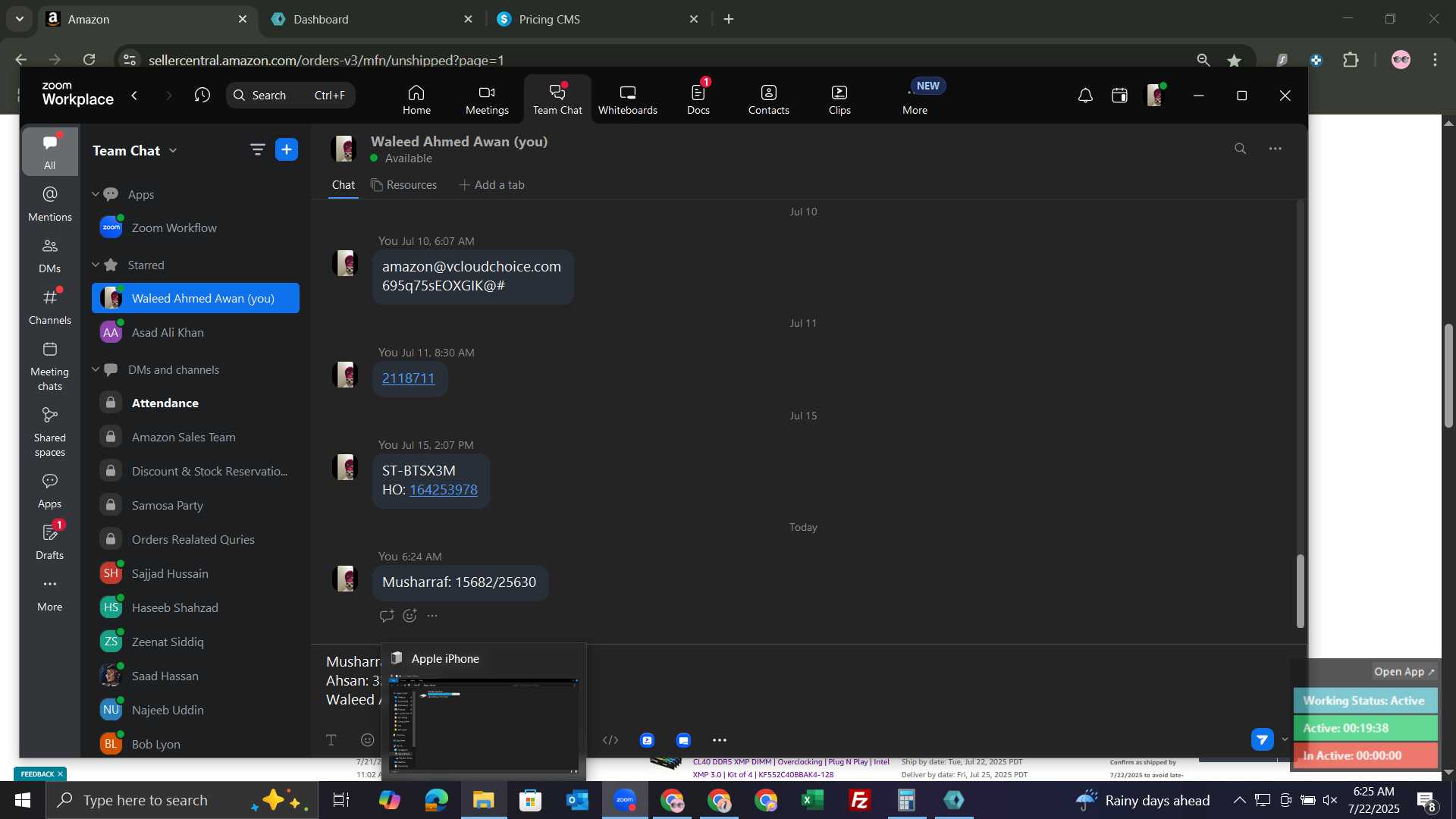Open Asad Ali Khan chat
Image resolution: width=1456 pixels, height=819 pixels.
tap(196, 332)
